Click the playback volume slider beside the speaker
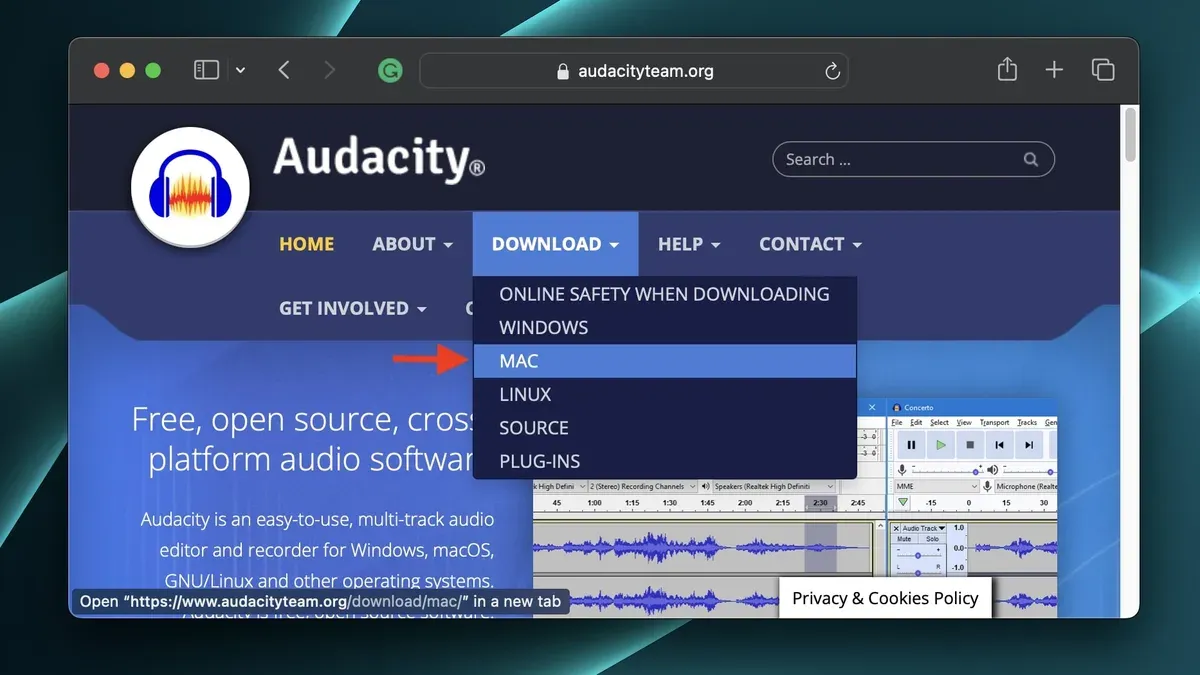Viewport: 1200px width, 675px height. [1030, 470]
